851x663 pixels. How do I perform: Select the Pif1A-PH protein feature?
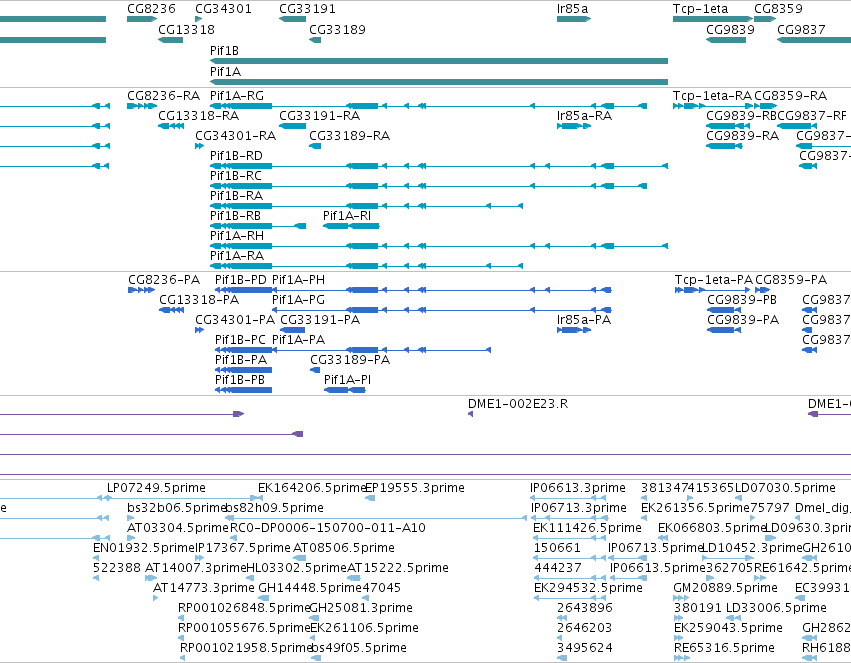coord(442,290)
